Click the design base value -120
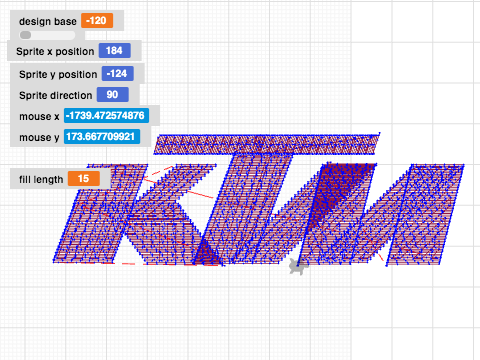The image size is (480, 360). [97, 21]
